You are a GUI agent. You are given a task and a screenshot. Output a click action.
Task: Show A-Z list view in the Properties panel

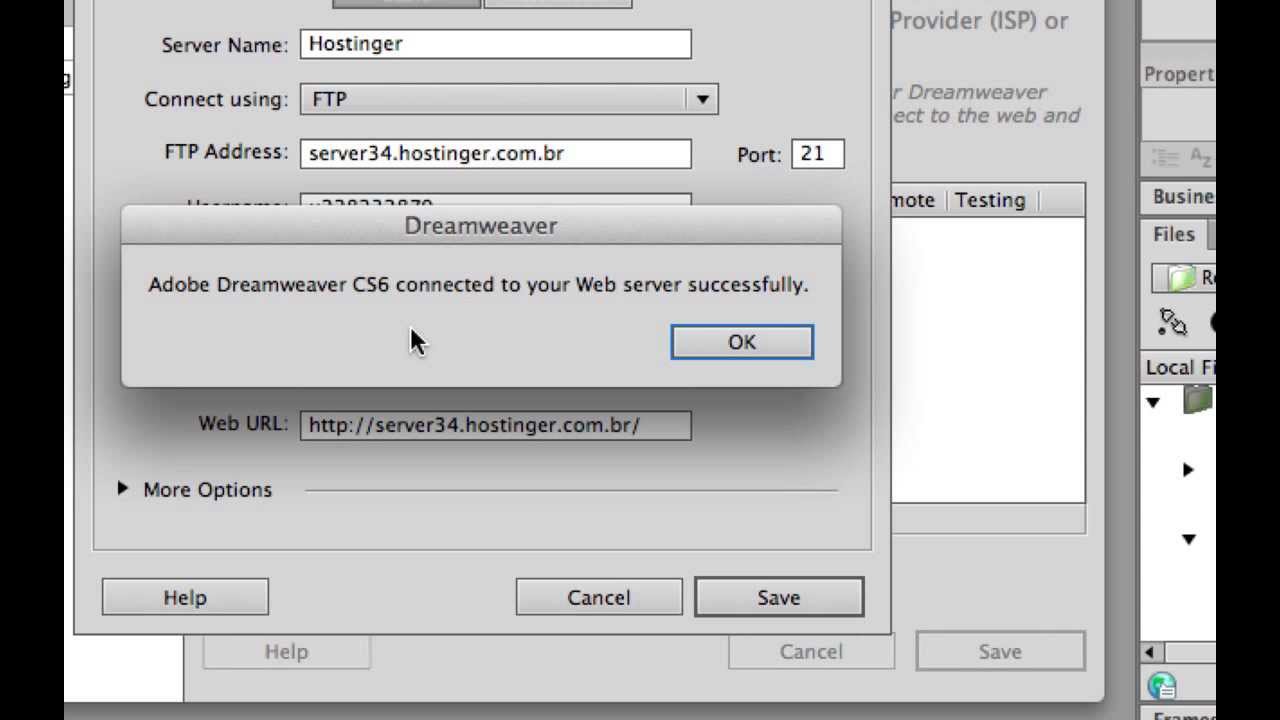click(1200, 157)
